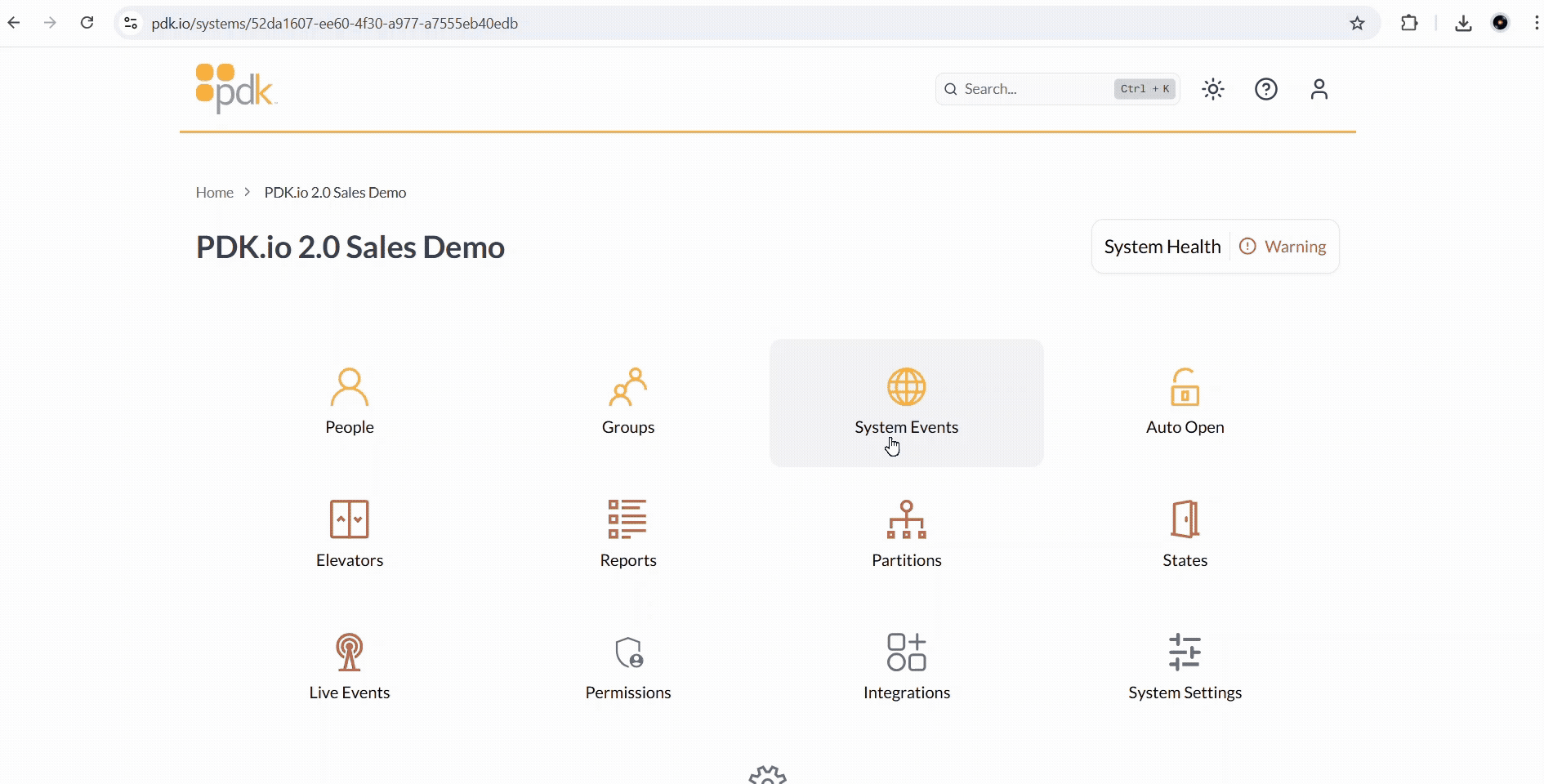Open the System Health status button
Screen dimensions: 1544x784
1216,247
